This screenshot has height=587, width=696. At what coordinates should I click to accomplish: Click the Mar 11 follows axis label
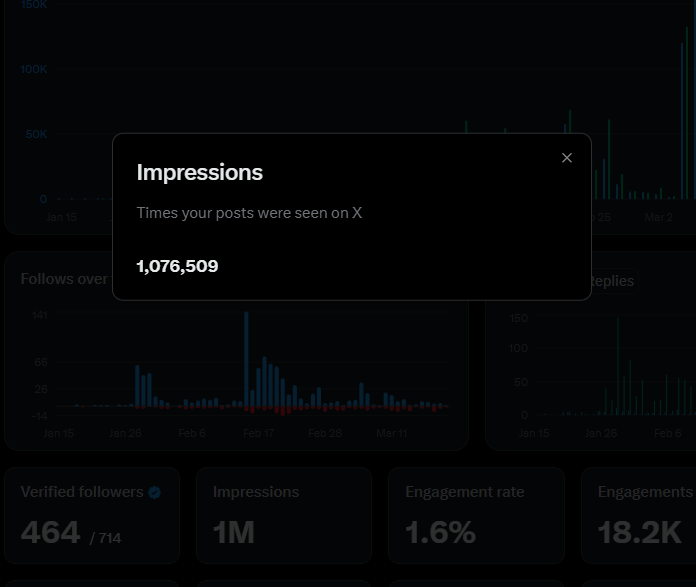(392, 433)
